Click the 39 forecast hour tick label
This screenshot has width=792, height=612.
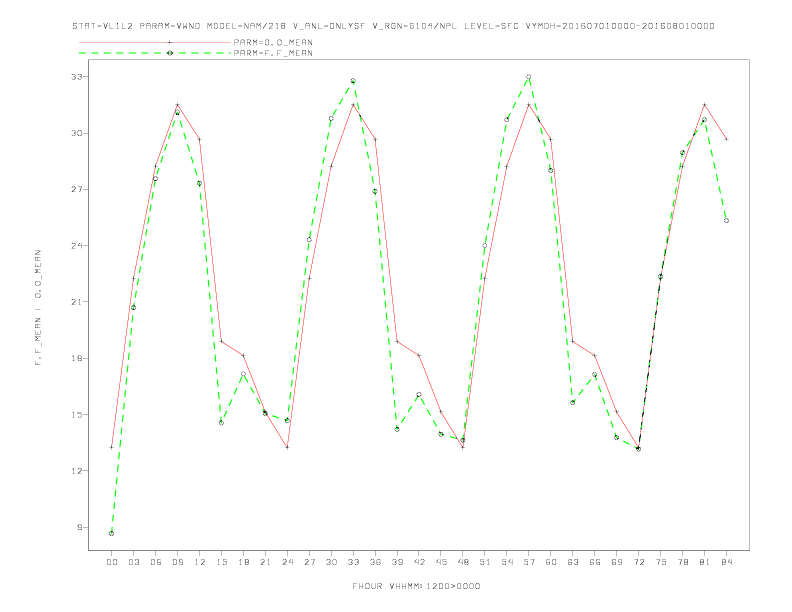[397, 562]
